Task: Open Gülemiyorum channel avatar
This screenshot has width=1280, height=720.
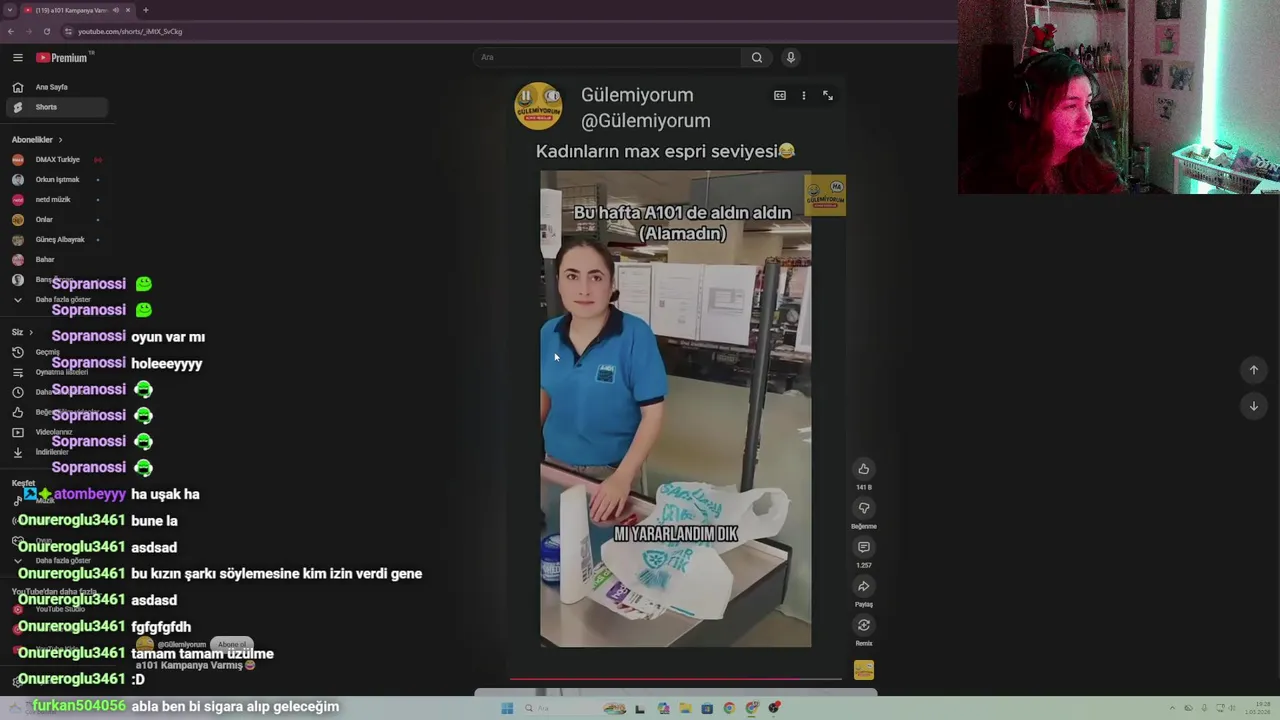Action: click(538, 106)
